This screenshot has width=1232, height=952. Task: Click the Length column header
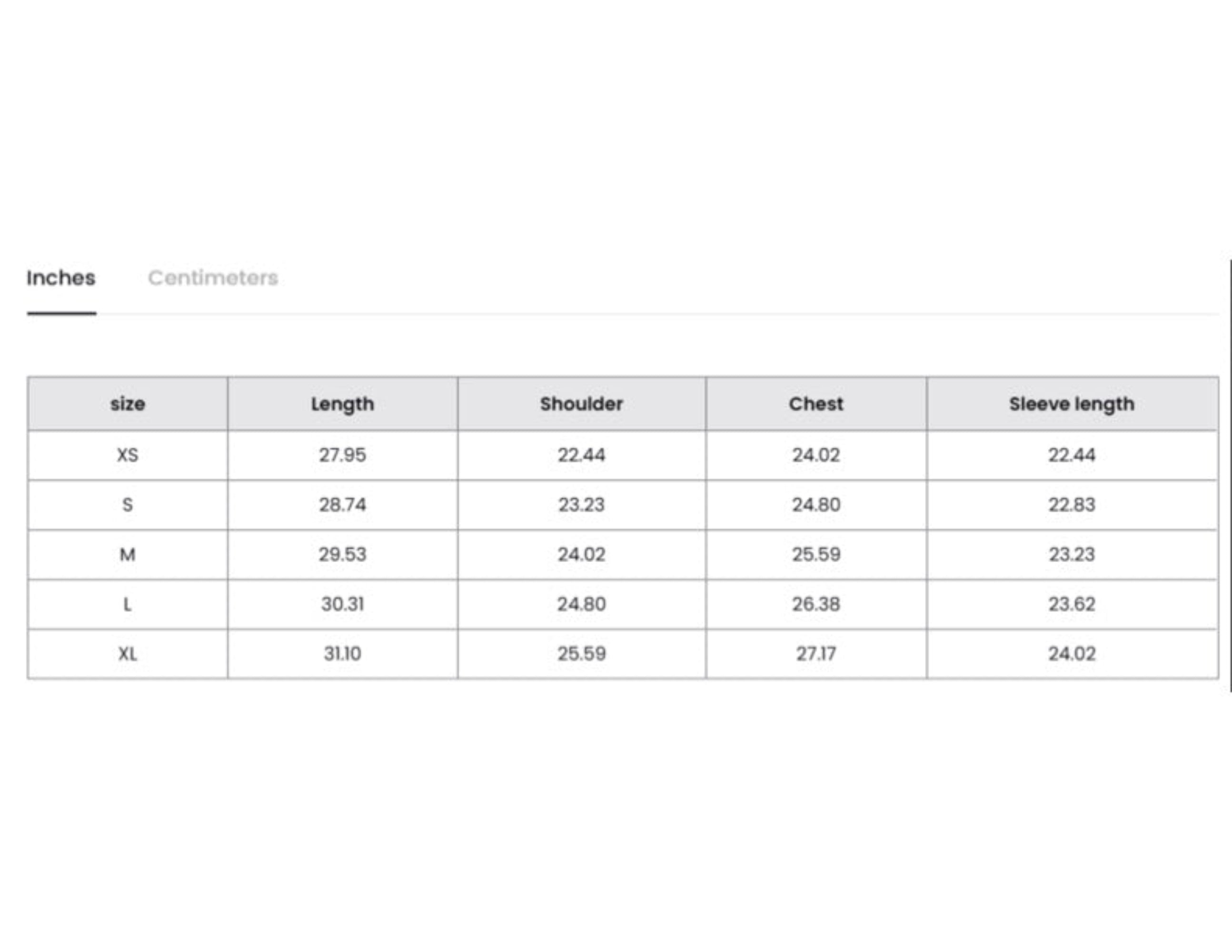[x=342, y=404]
